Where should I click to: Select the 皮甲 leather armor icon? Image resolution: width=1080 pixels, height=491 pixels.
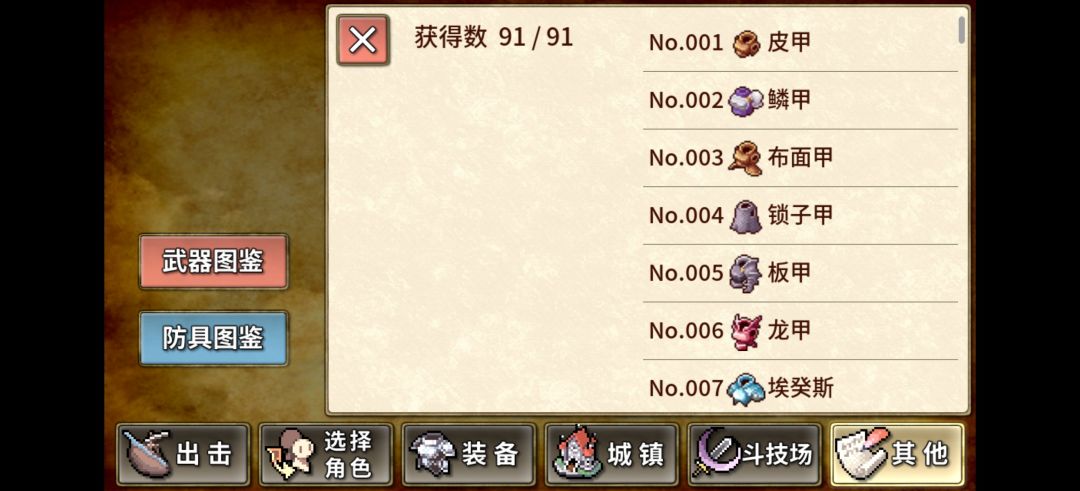click(x=746, y=43)
